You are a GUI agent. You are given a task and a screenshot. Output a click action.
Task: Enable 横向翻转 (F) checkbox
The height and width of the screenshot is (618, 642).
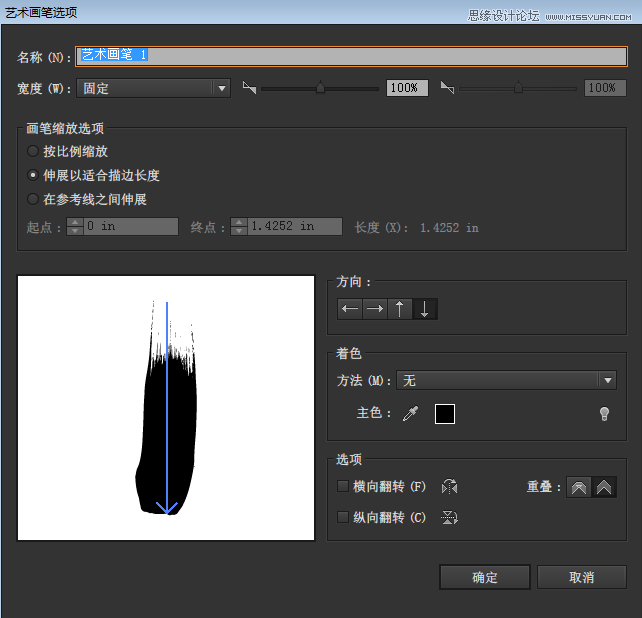(x=343, y=486)
